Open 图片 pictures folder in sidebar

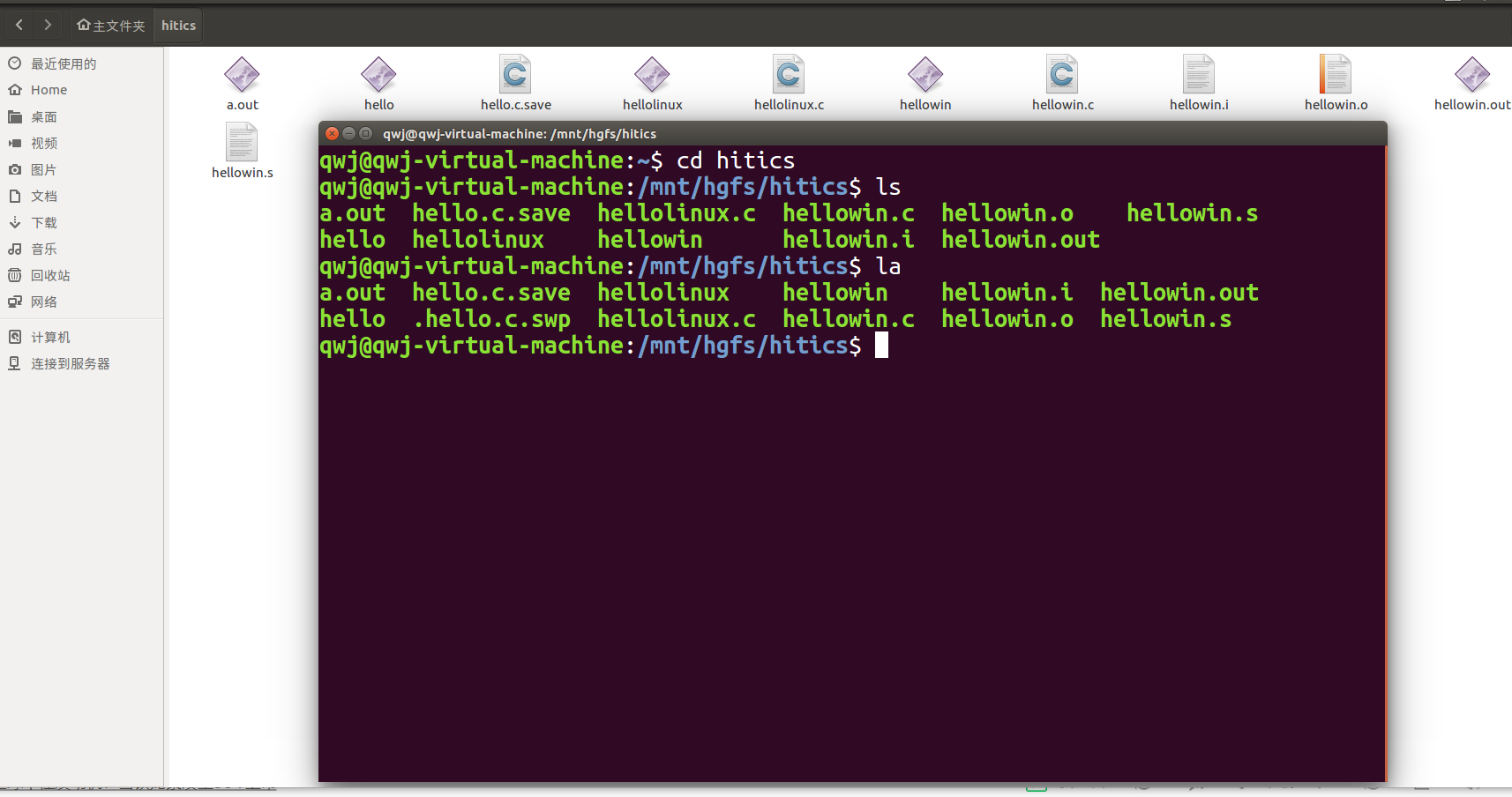pyautogui.click(x=81, y=169)
